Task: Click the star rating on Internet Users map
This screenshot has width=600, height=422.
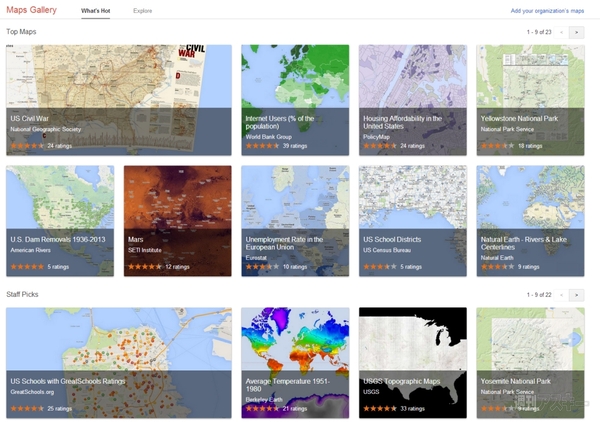Action: pyautogui.click(x=262, y=146)
